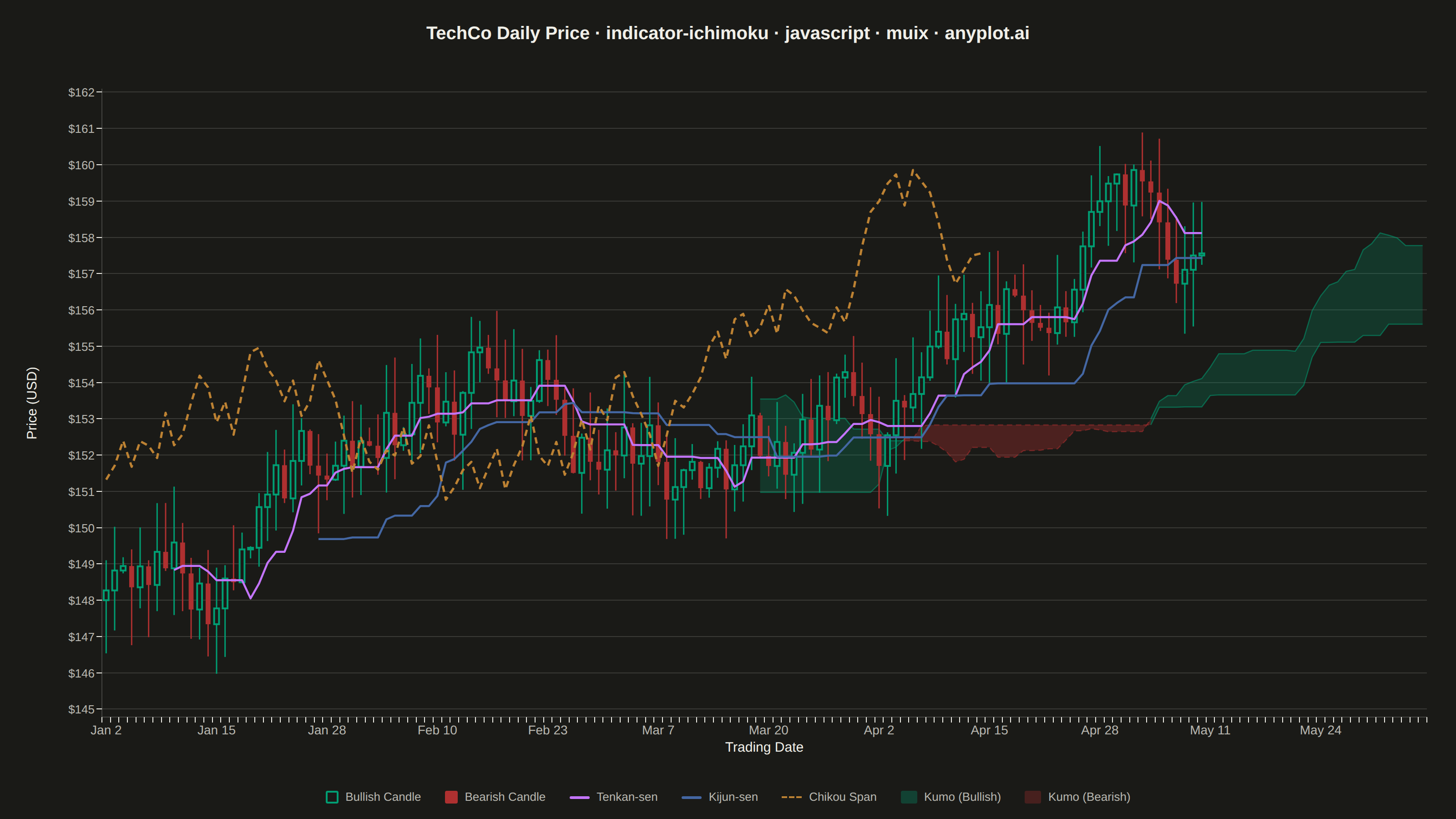Click the Apr 15 date label

coord(989,730)
